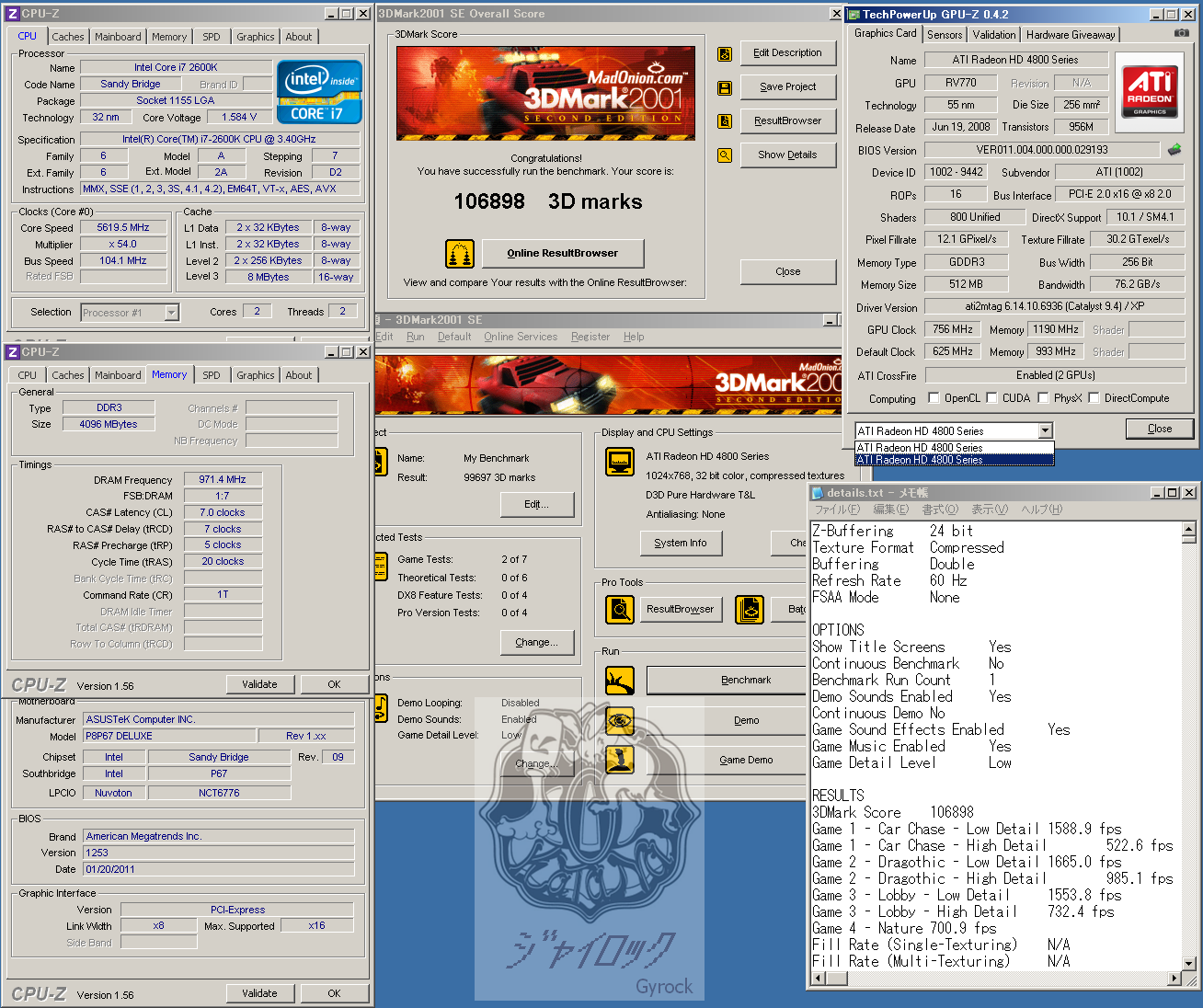1203x1008 pixels.
Task: Click the Batch run icon in Pro Tools
Action: click(750, 609)
